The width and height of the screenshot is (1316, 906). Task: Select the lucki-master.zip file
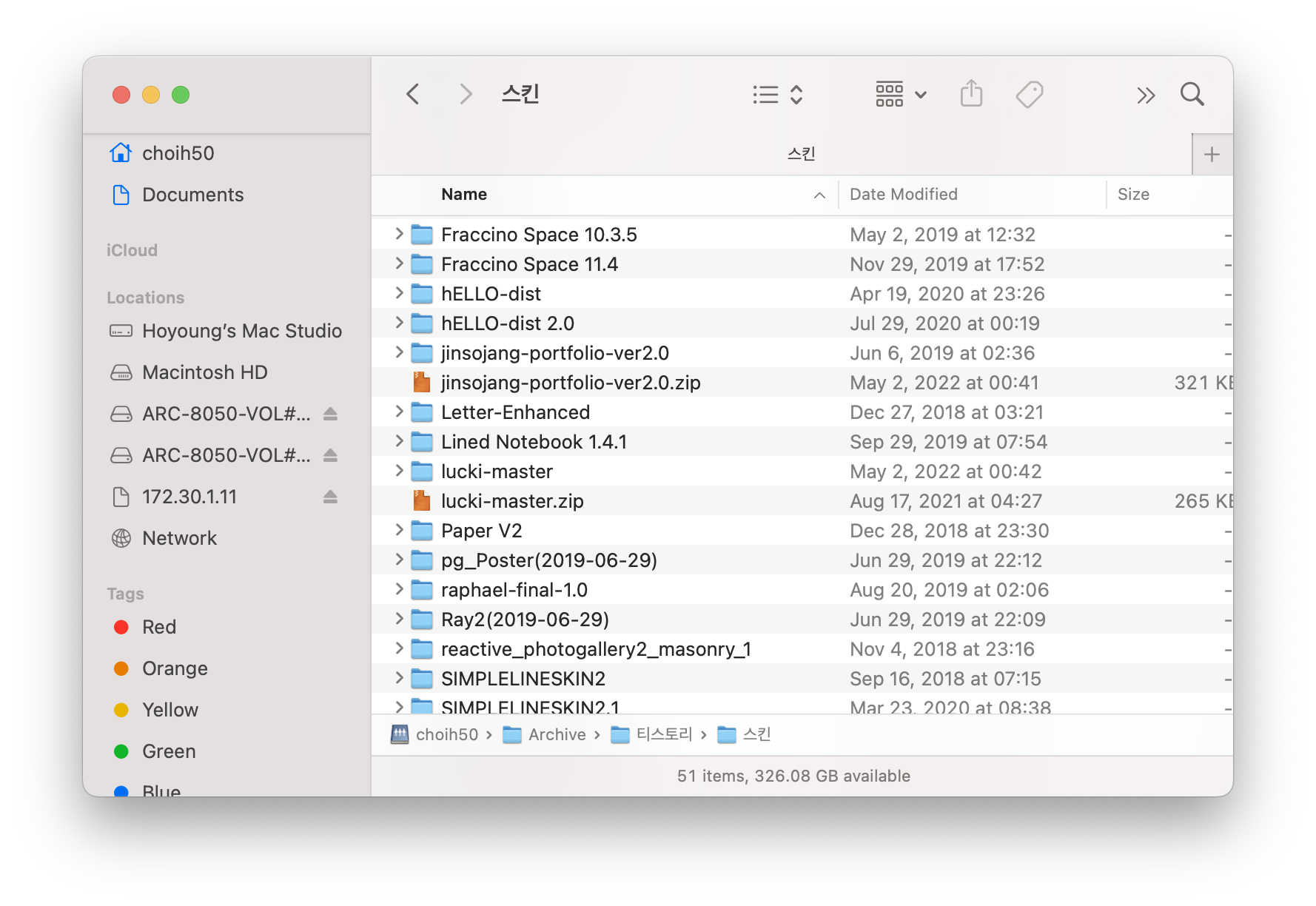click(802, 501)
